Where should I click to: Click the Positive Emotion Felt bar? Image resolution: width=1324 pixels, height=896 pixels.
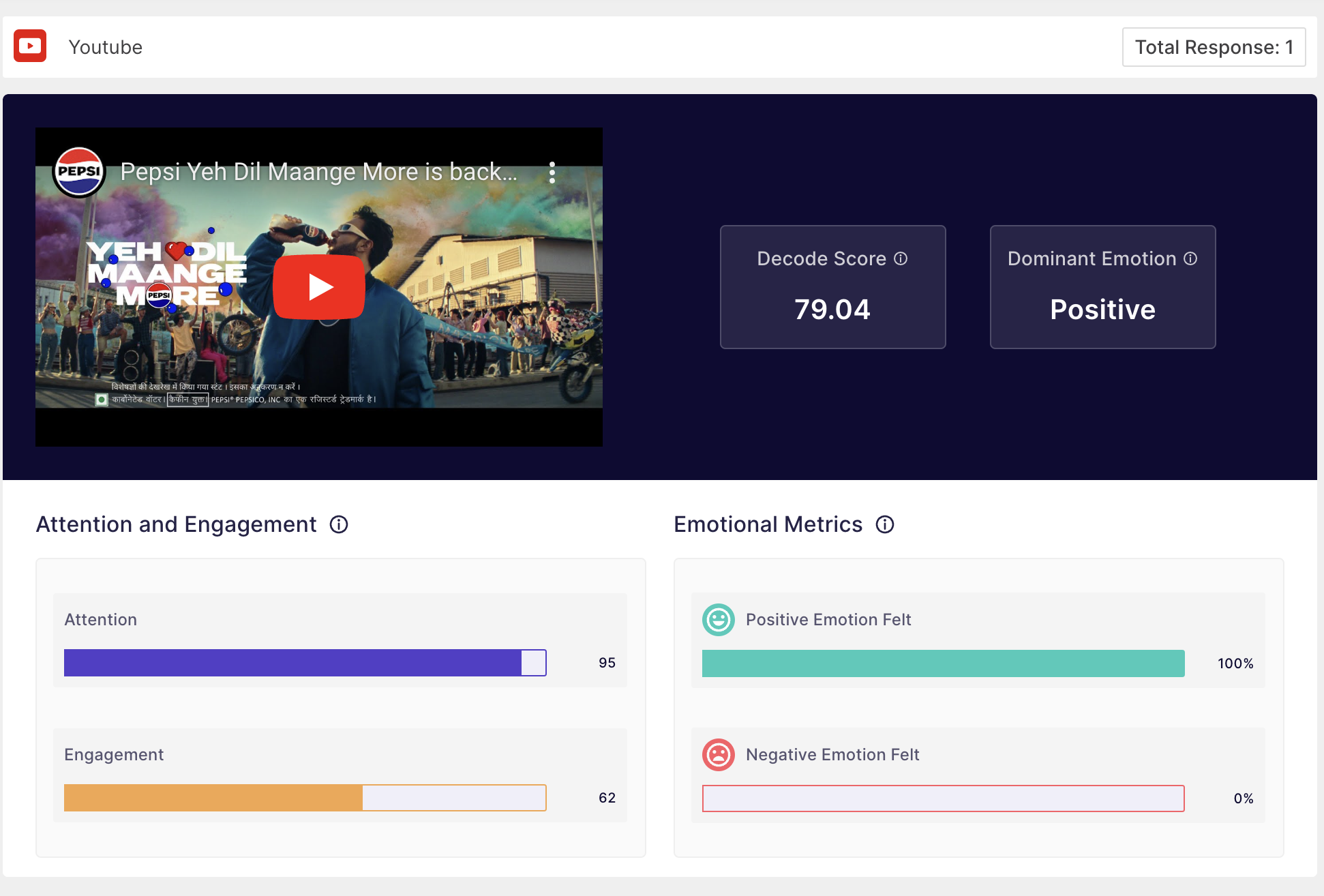(x=943, y=663)
